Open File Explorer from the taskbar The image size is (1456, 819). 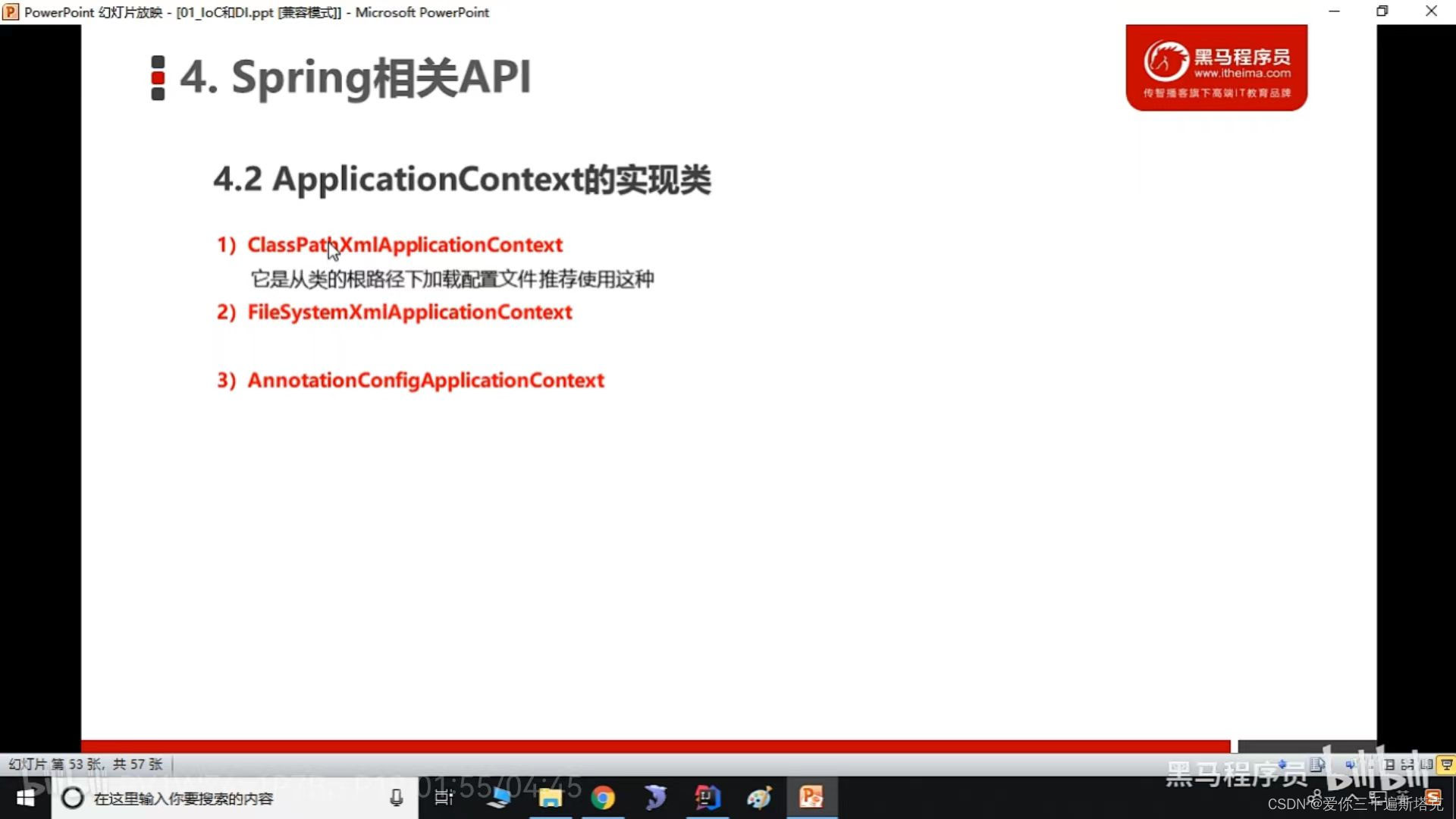(x=550, y=798)
